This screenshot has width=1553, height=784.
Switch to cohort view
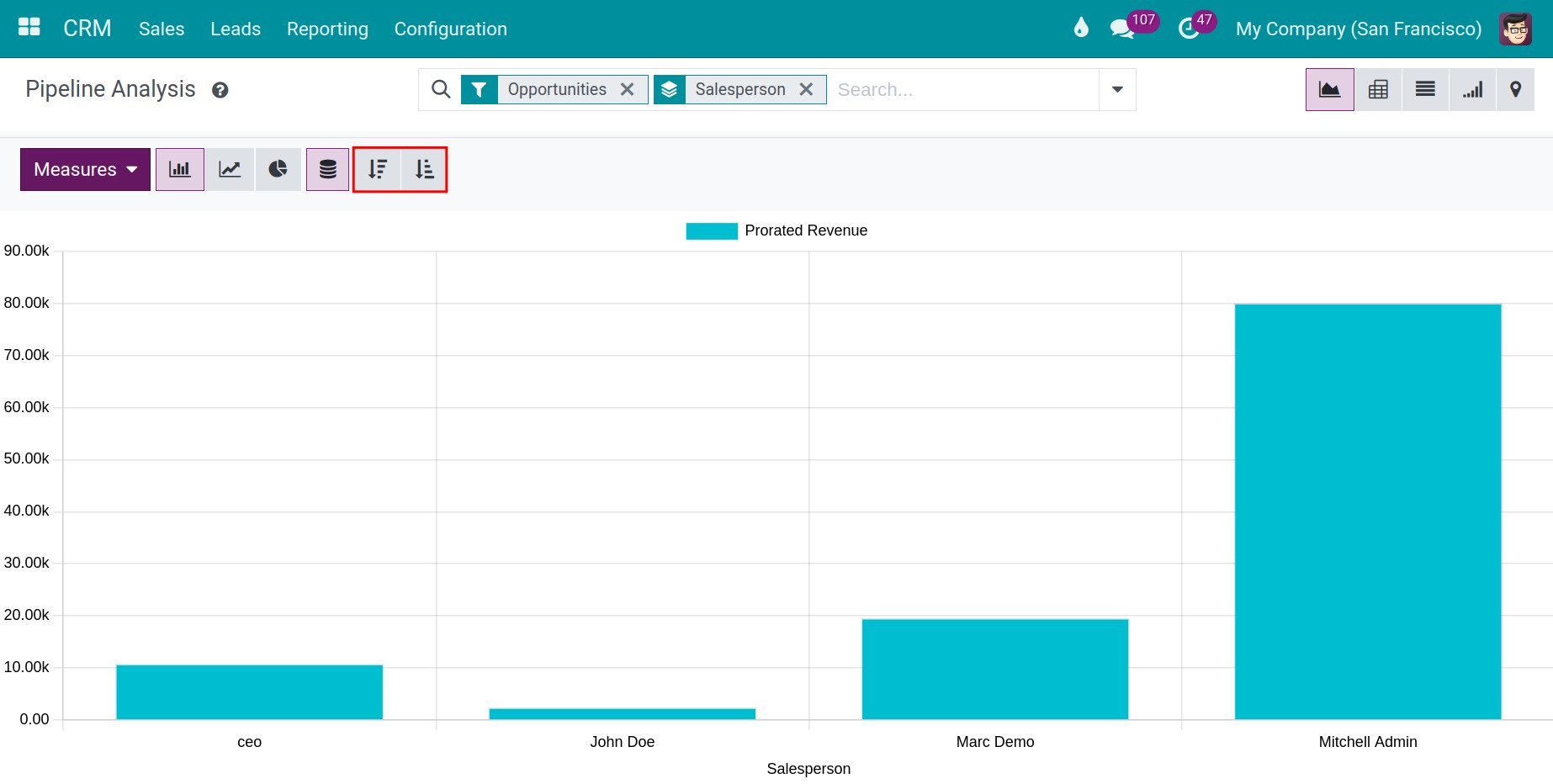(1472, 89)
